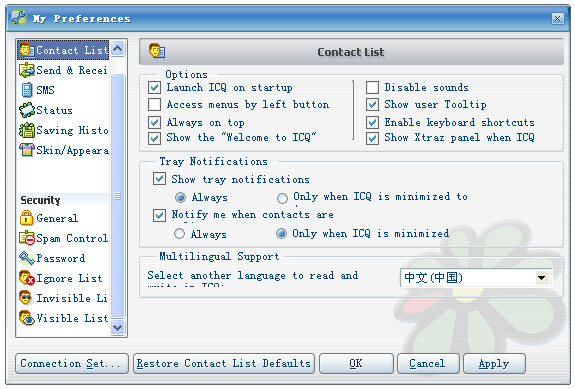
Task: Open Contact List preferences category
Action: [63, 50]
